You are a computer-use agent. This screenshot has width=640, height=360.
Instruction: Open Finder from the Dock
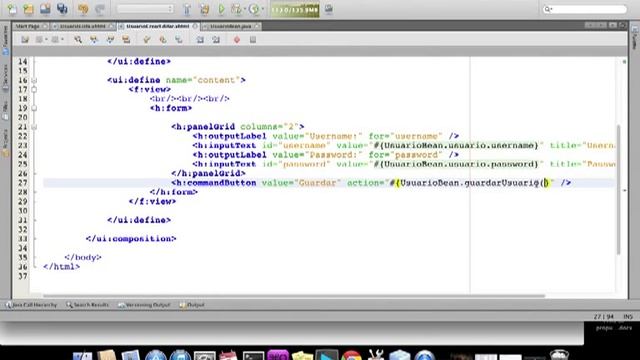[x=83, y=355]
